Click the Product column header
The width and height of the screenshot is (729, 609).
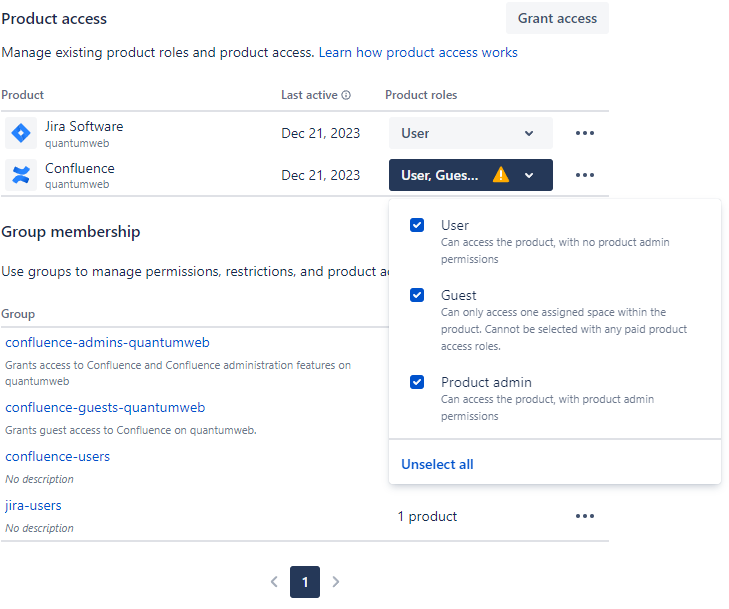click(x=22, y=95)
